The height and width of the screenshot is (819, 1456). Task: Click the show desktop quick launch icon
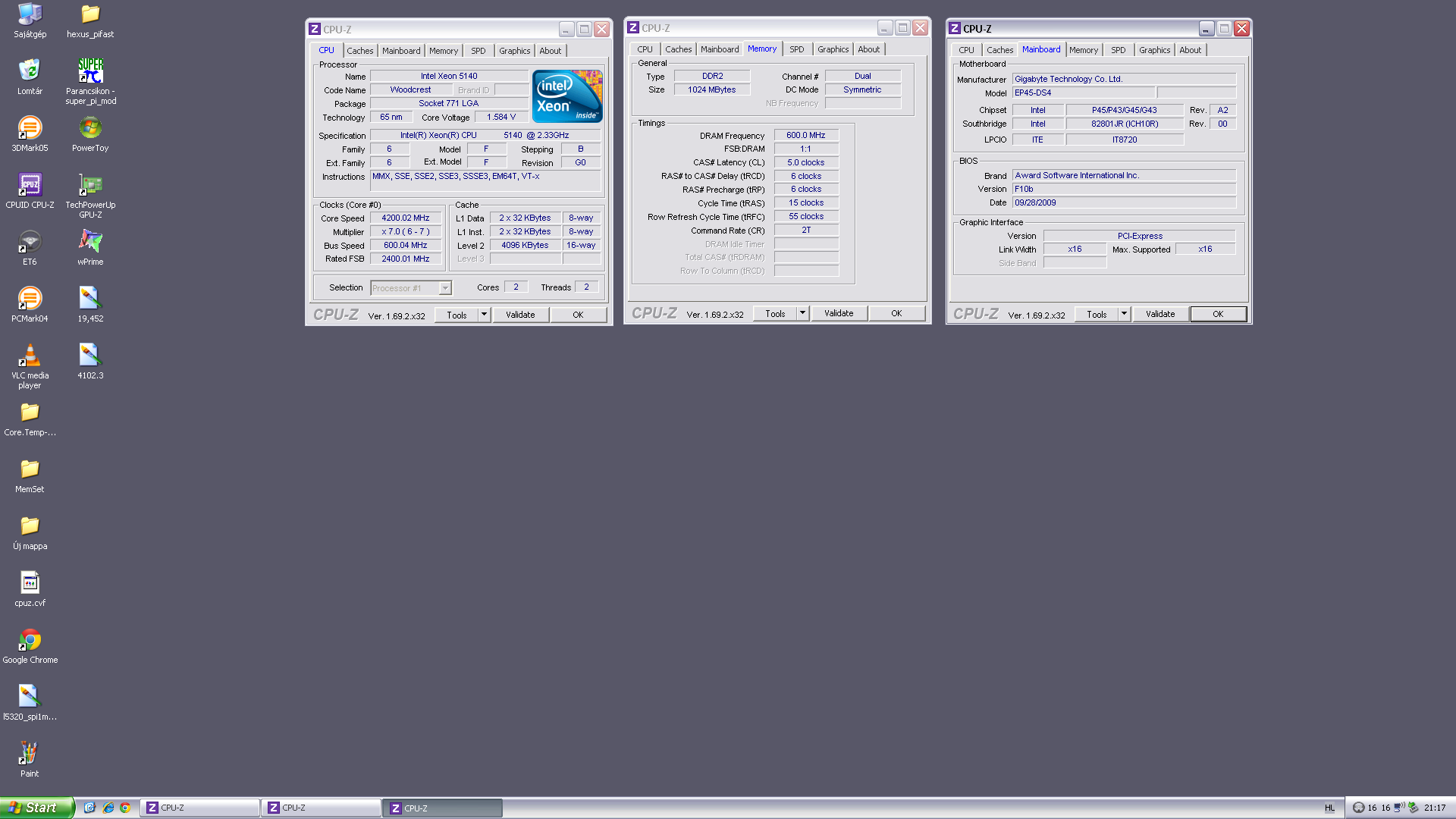[x=89, y=808]
